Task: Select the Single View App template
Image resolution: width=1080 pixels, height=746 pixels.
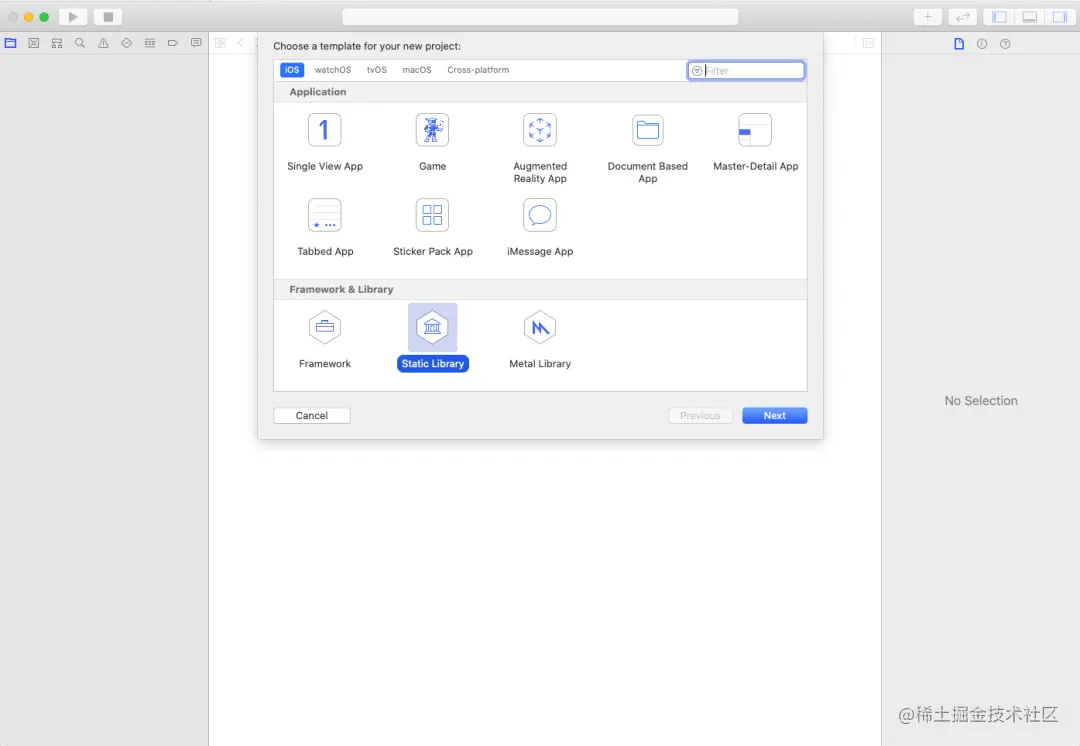Action: [325, 142]
